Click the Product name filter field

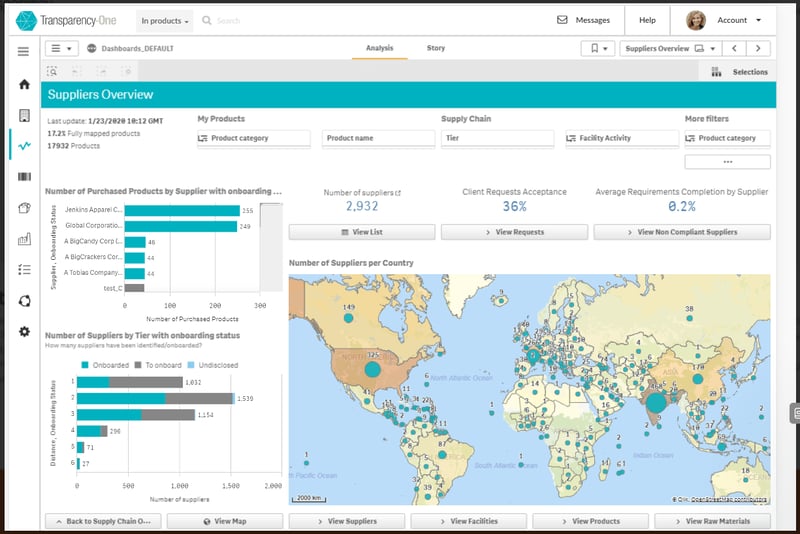[379, 138]
